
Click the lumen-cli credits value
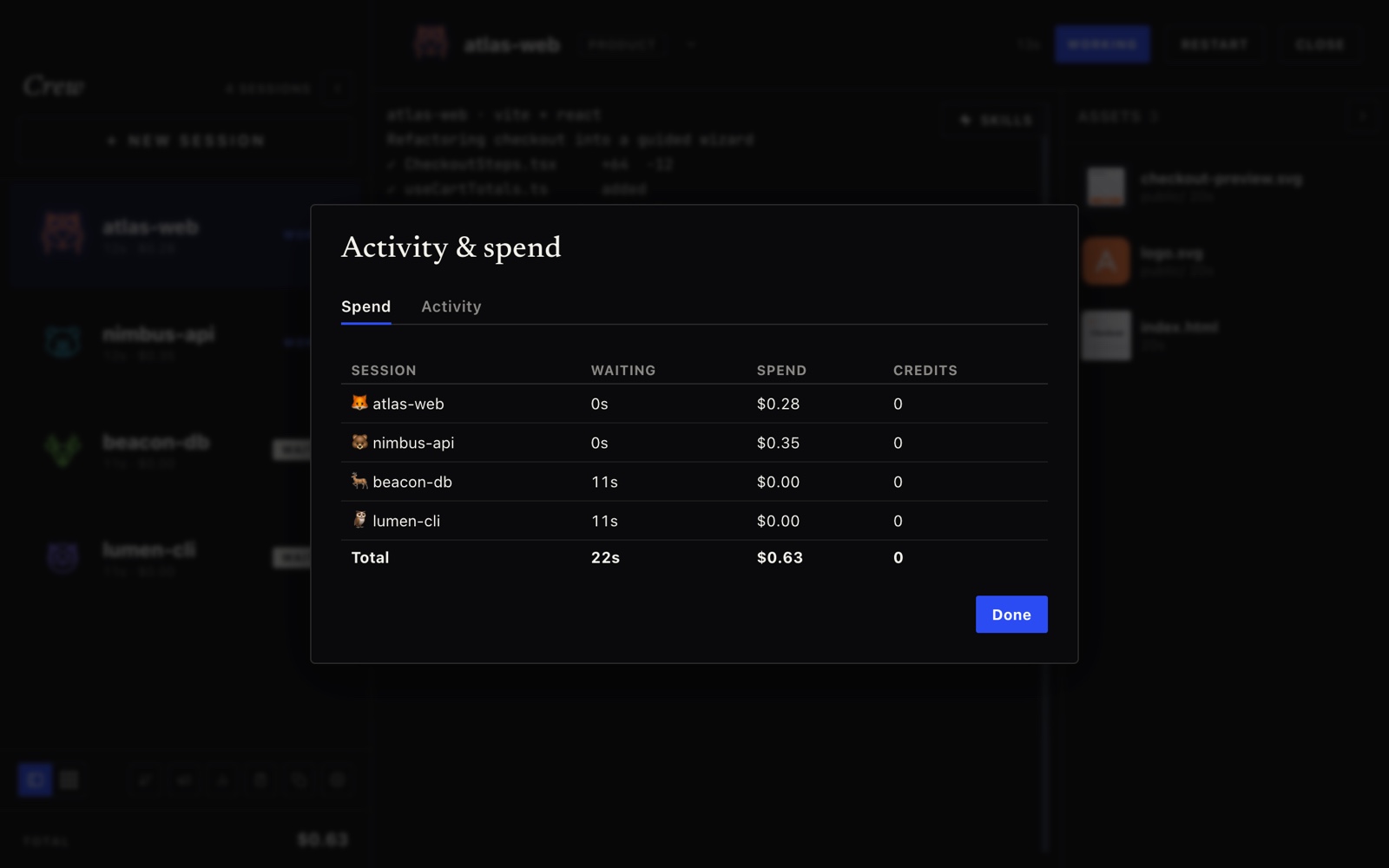pos(898,521)
